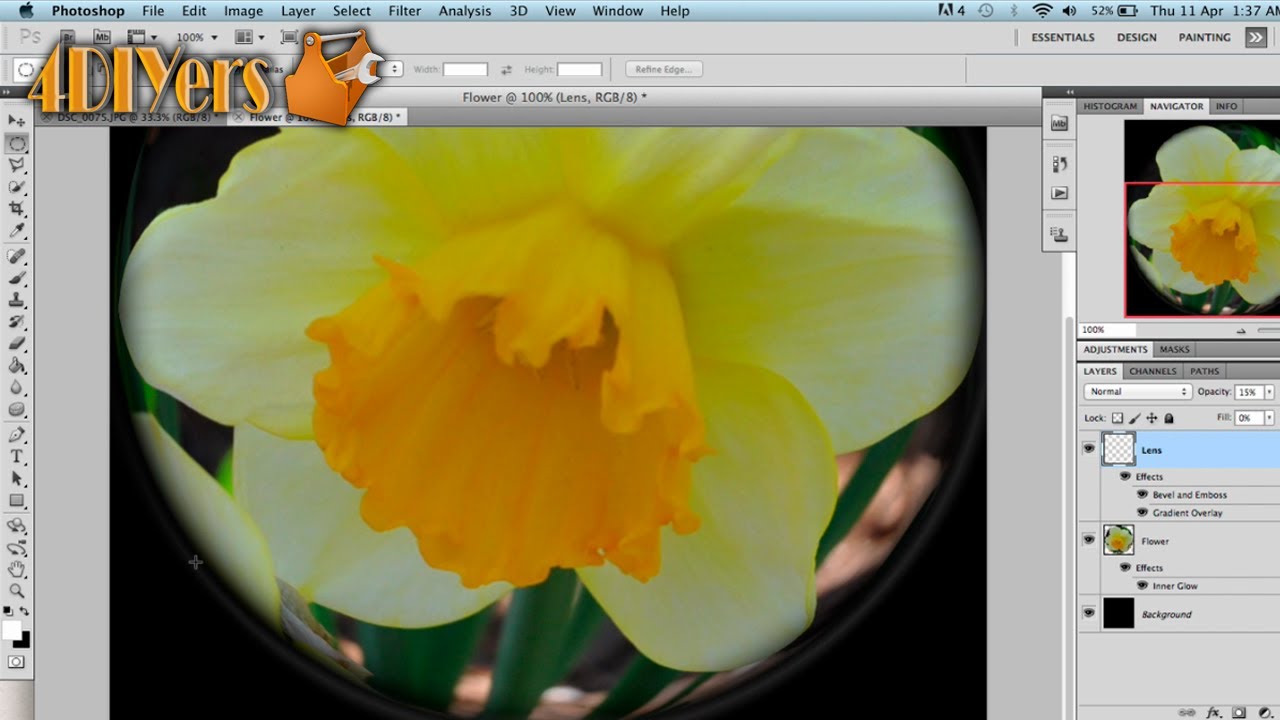This screenshot has width=1280, height=720.
Task: Select the Eyedropper tool
Action: pos(17,232)
